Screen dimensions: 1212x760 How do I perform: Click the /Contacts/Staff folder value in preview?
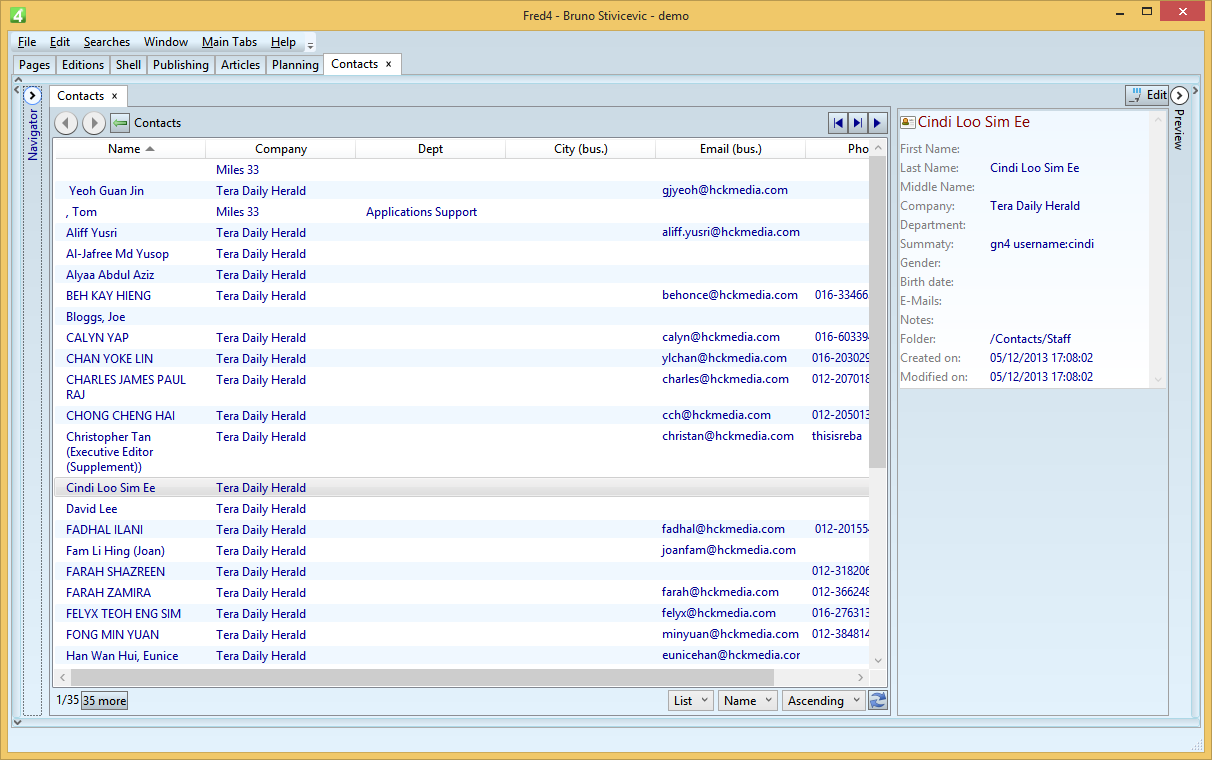[x=1031, y=339]
